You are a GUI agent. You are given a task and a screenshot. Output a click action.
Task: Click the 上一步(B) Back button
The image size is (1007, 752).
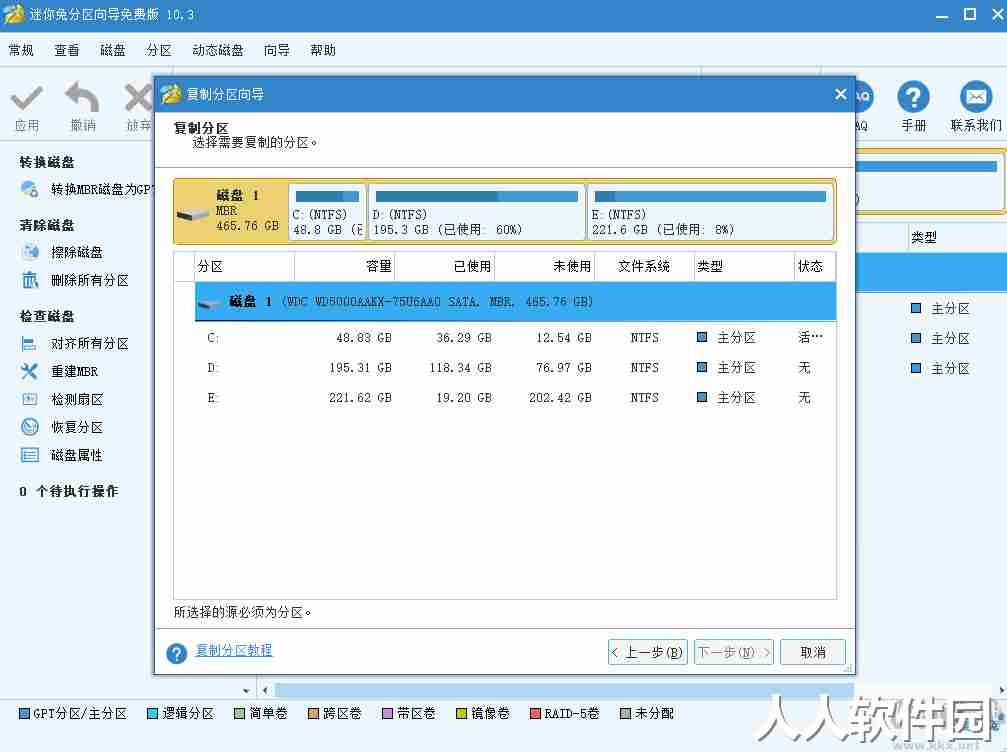pos(647,652)
